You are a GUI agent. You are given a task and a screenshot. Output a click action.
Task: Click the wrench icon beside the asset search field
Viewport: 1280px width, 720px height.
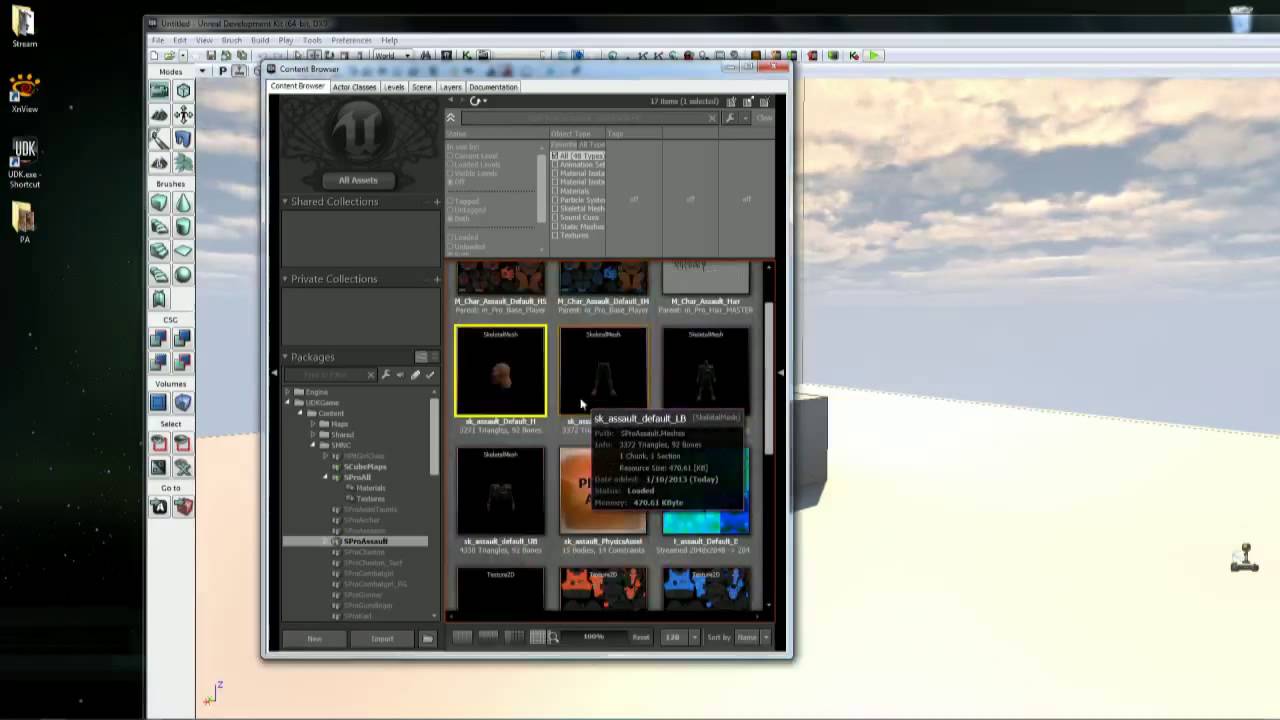point(730,118)
